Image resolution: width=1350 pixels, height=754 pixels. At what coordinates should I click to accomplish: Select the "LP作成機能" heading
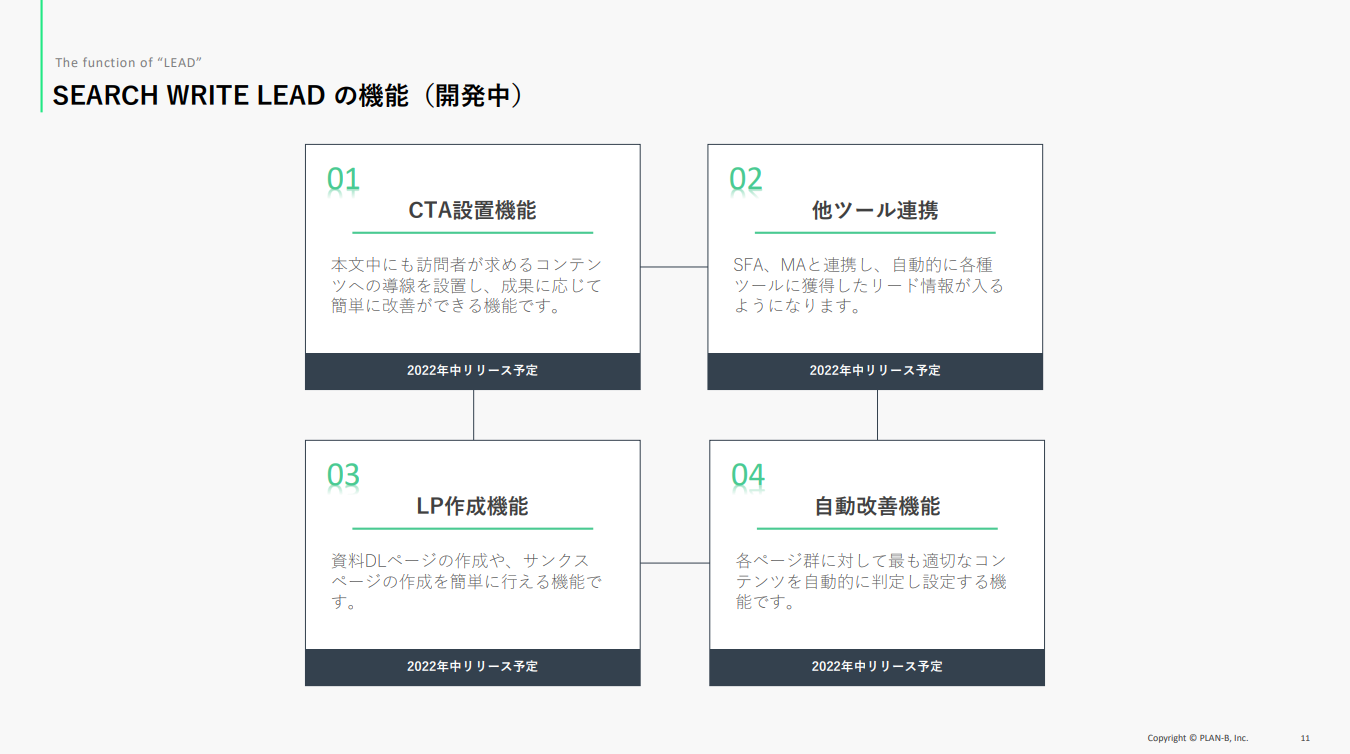472,506
